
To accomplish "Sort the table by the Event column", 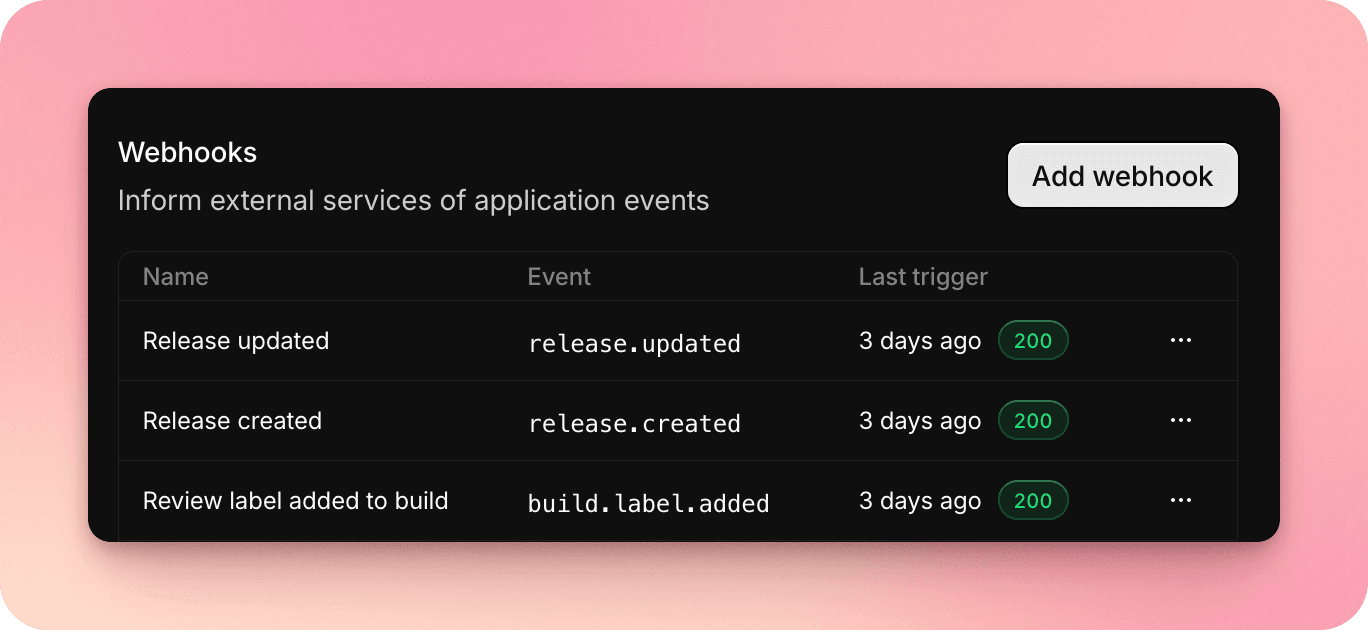I will pos(559,276).
